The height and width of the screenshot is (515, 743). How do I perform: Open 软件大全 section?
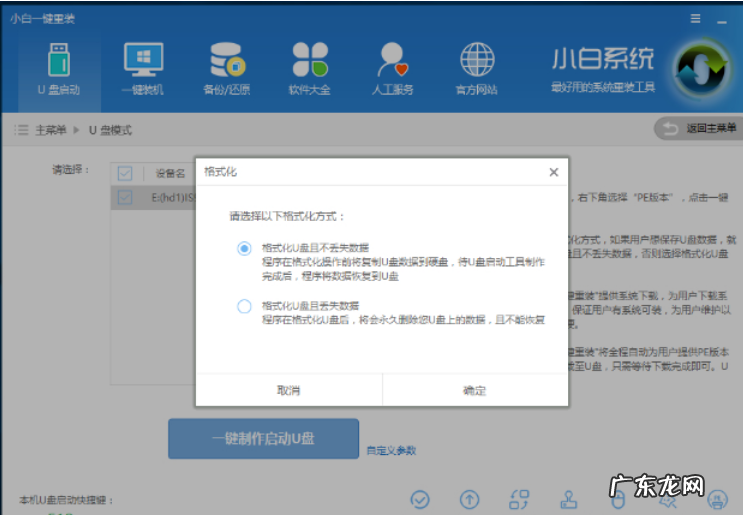click(310, 70)
